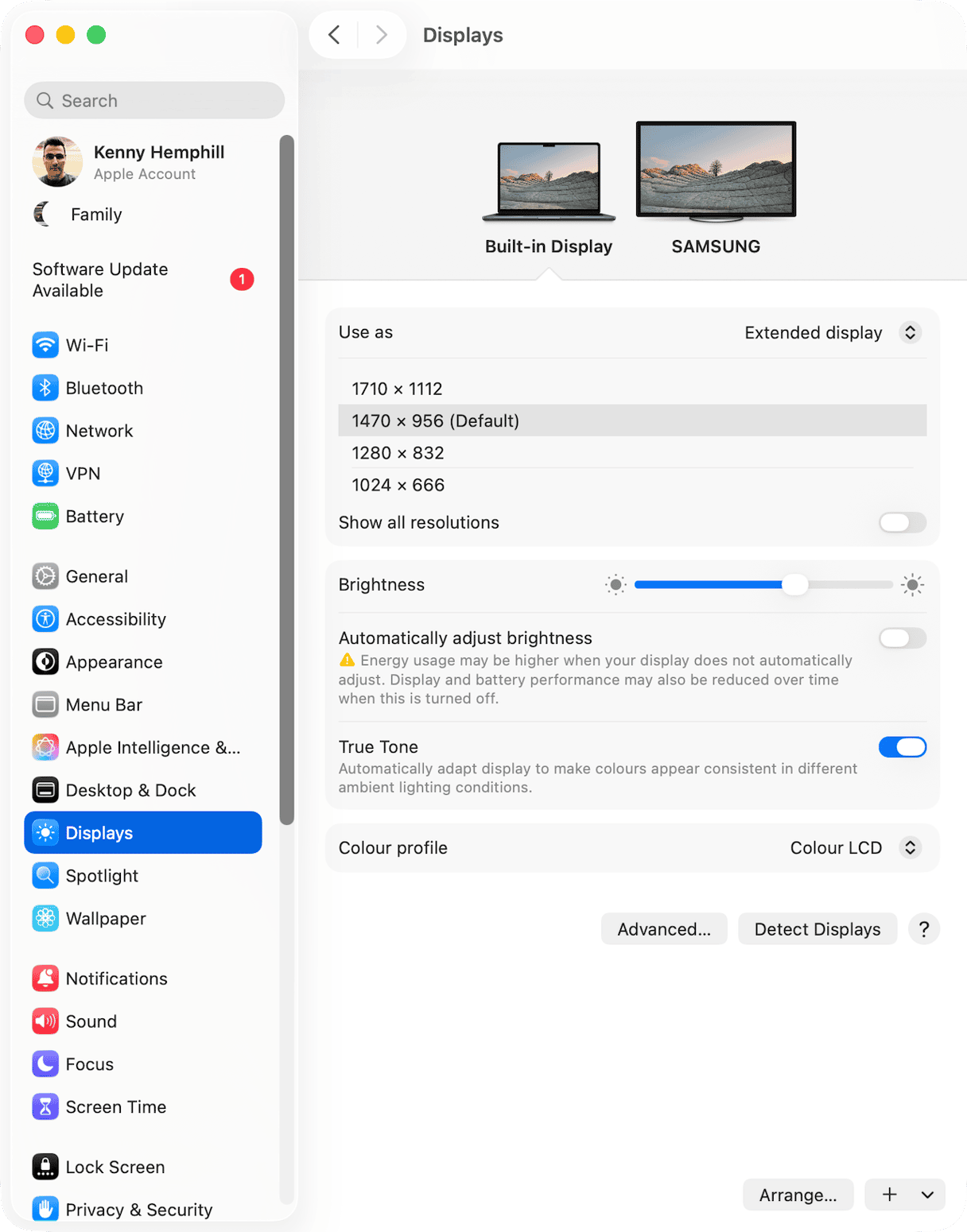The height and width of the screenshot is (1232, 967).
Task: Disable the True Tone switch
Action: coord(902,747)
